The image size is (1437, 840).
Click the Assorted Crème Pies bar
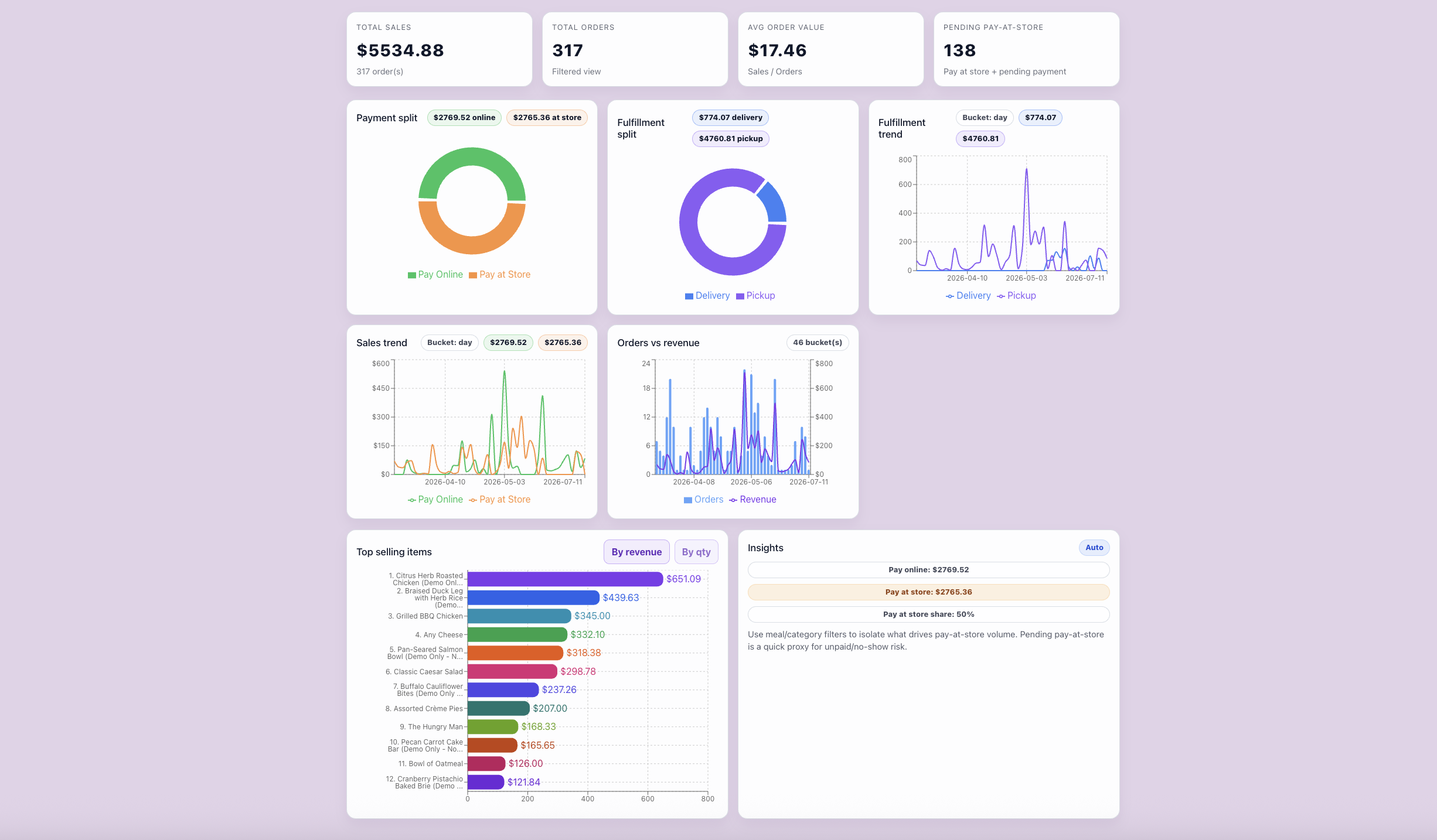point(499,708)
